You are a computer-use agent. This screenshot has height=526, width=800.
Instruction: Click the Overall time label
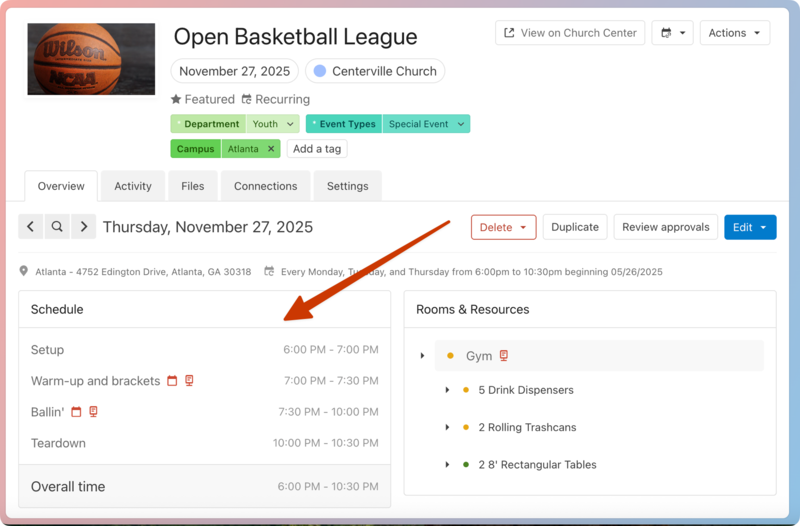68,486
